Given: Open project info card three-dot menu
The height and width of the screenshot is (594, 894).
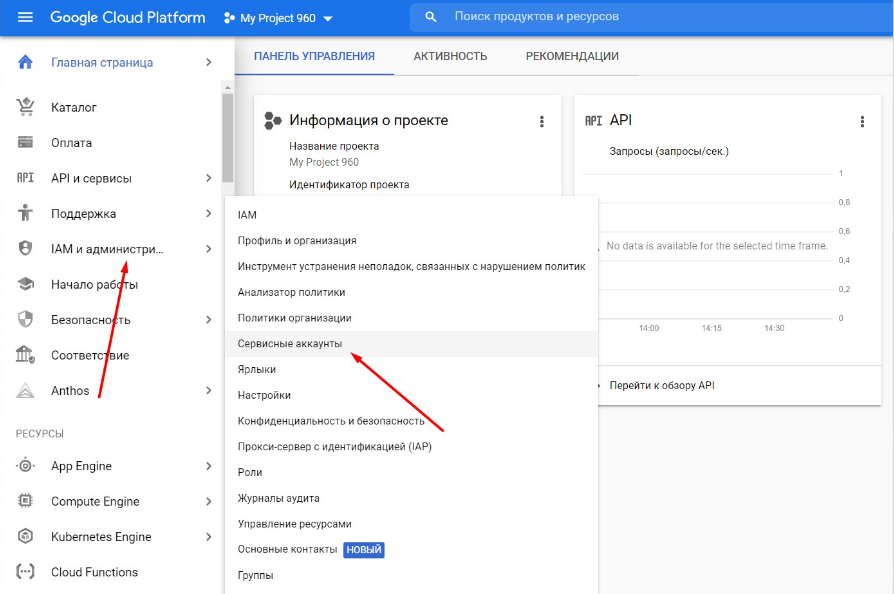Looking at the screenshot, I should tap(542, 121).
